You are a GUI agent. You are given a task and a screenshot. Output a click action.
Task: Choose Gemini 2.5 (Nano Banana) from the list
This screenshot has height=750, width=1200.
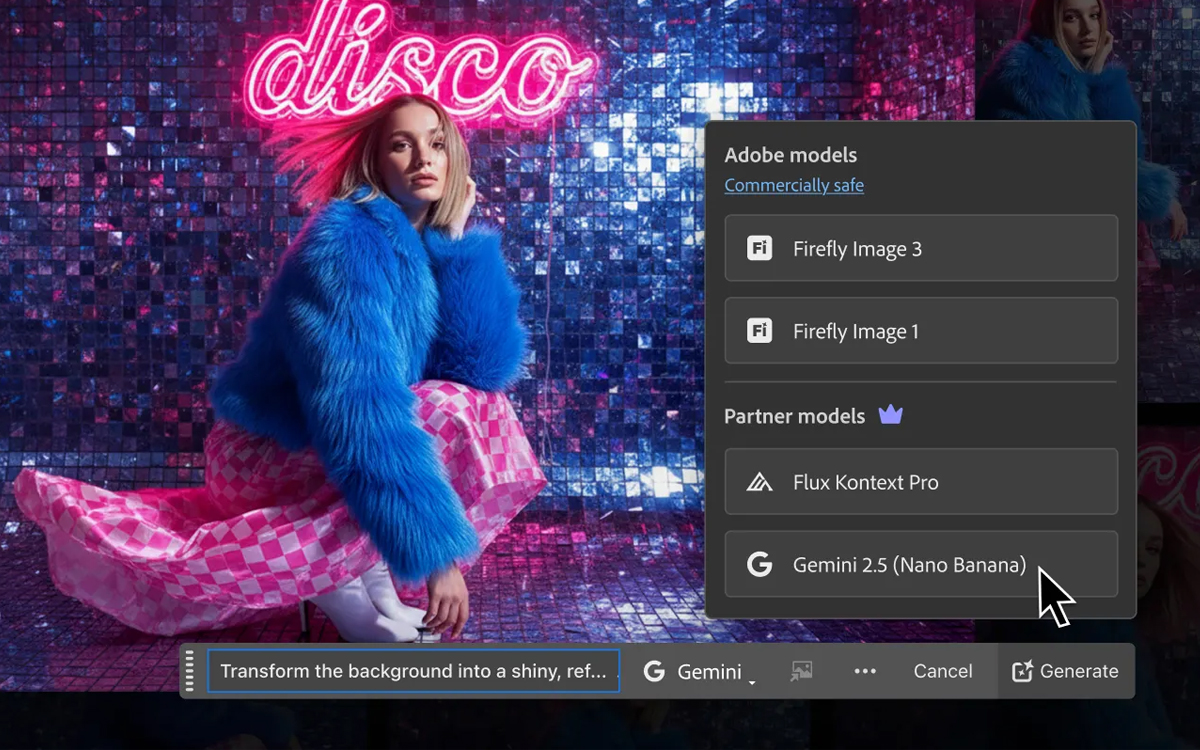point(920,564)
